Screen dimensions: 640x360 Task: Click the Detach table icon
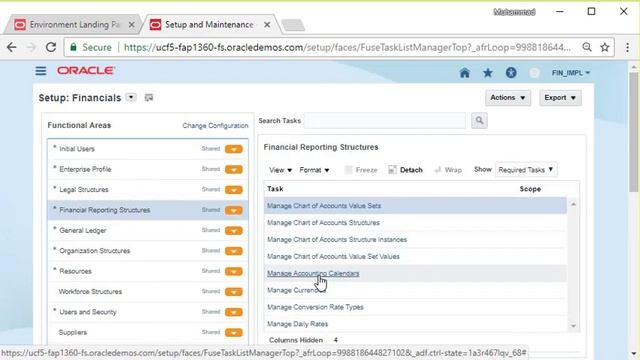pyautogui.click(x=392, y=170)
